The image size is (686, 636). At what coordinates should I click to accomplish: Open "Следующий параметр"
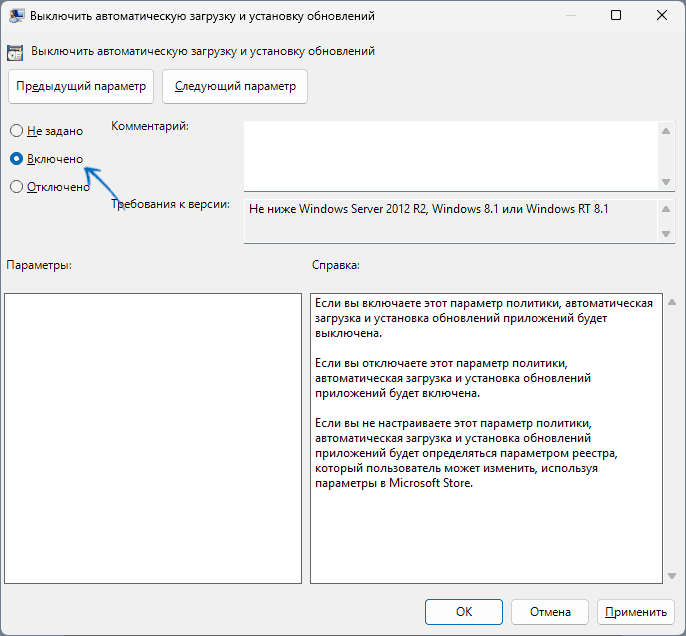coord(235,86)
